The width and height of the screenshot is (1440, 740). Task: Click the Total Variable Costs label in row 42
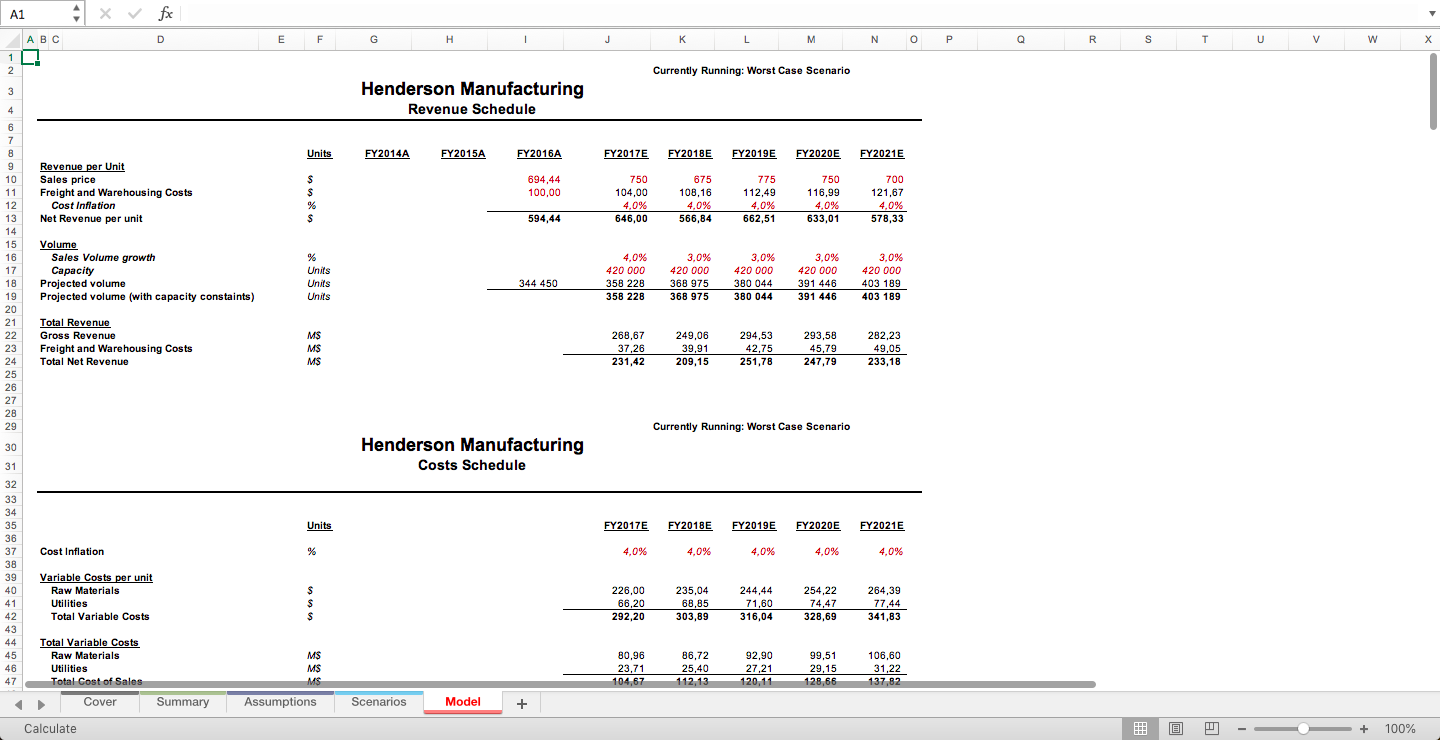click(x=100, y=616)
